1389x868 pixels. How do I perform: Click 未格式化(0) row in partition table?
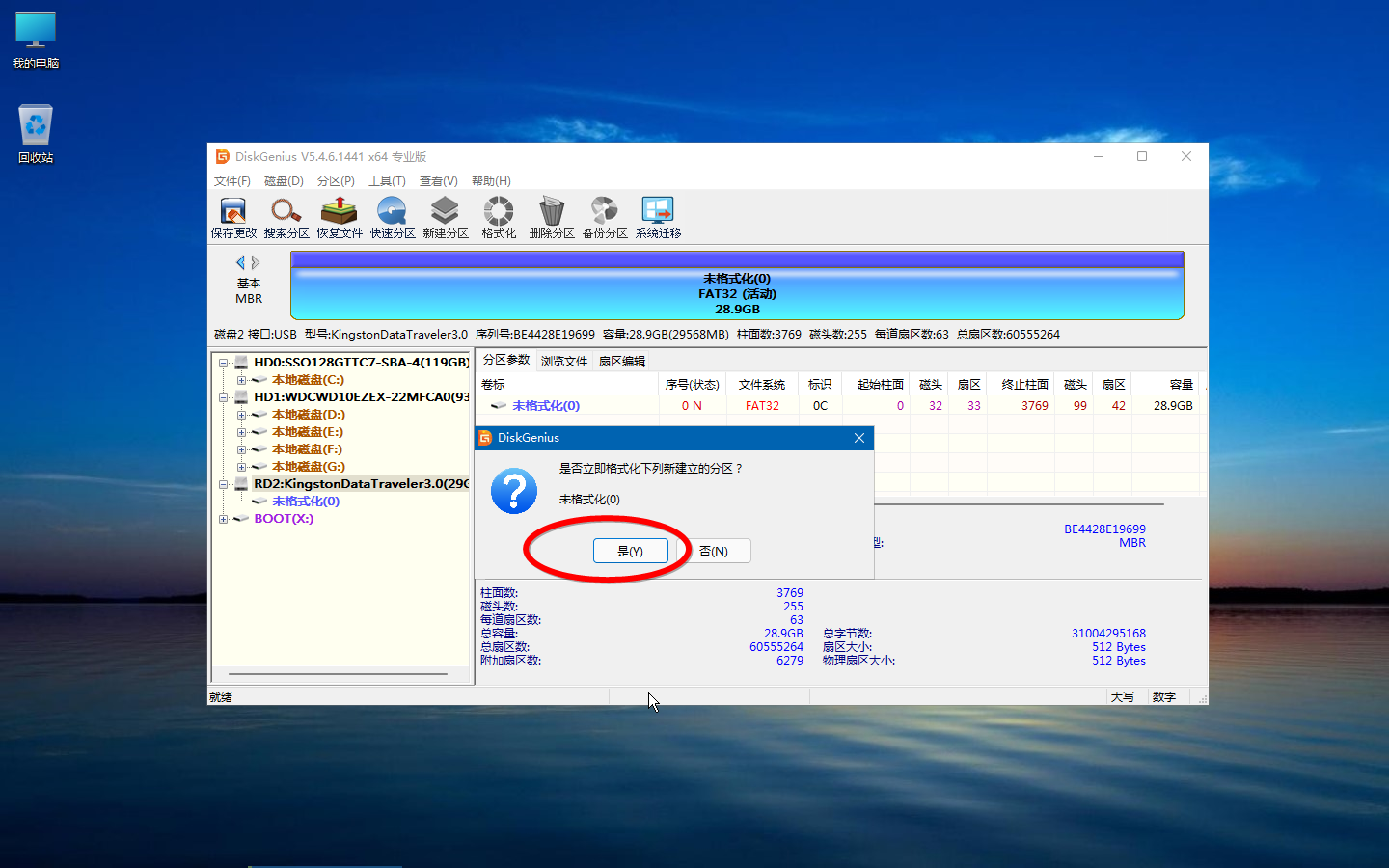click(839, 406)
